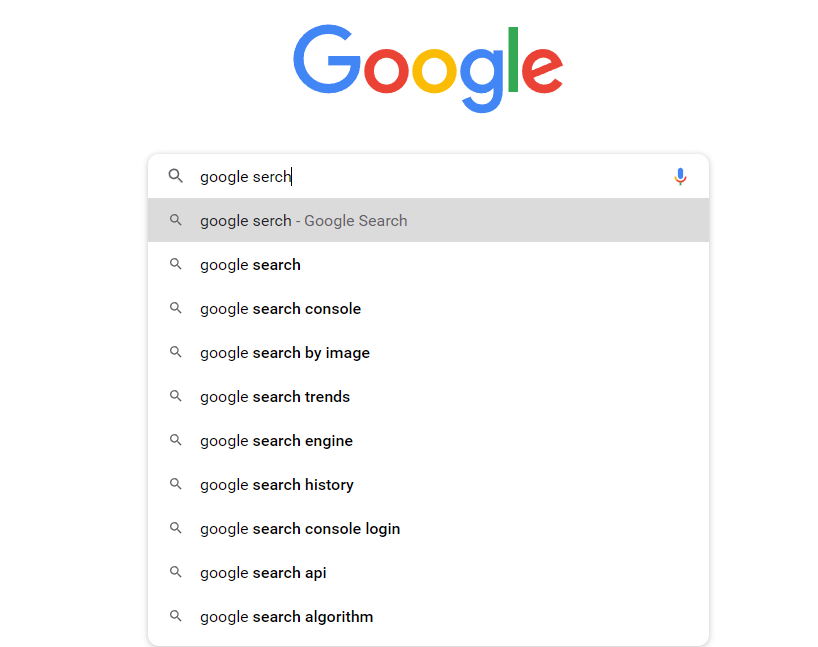
Task: Click search icon beside 'google search engine'
Action: click(x=176, y=441)
